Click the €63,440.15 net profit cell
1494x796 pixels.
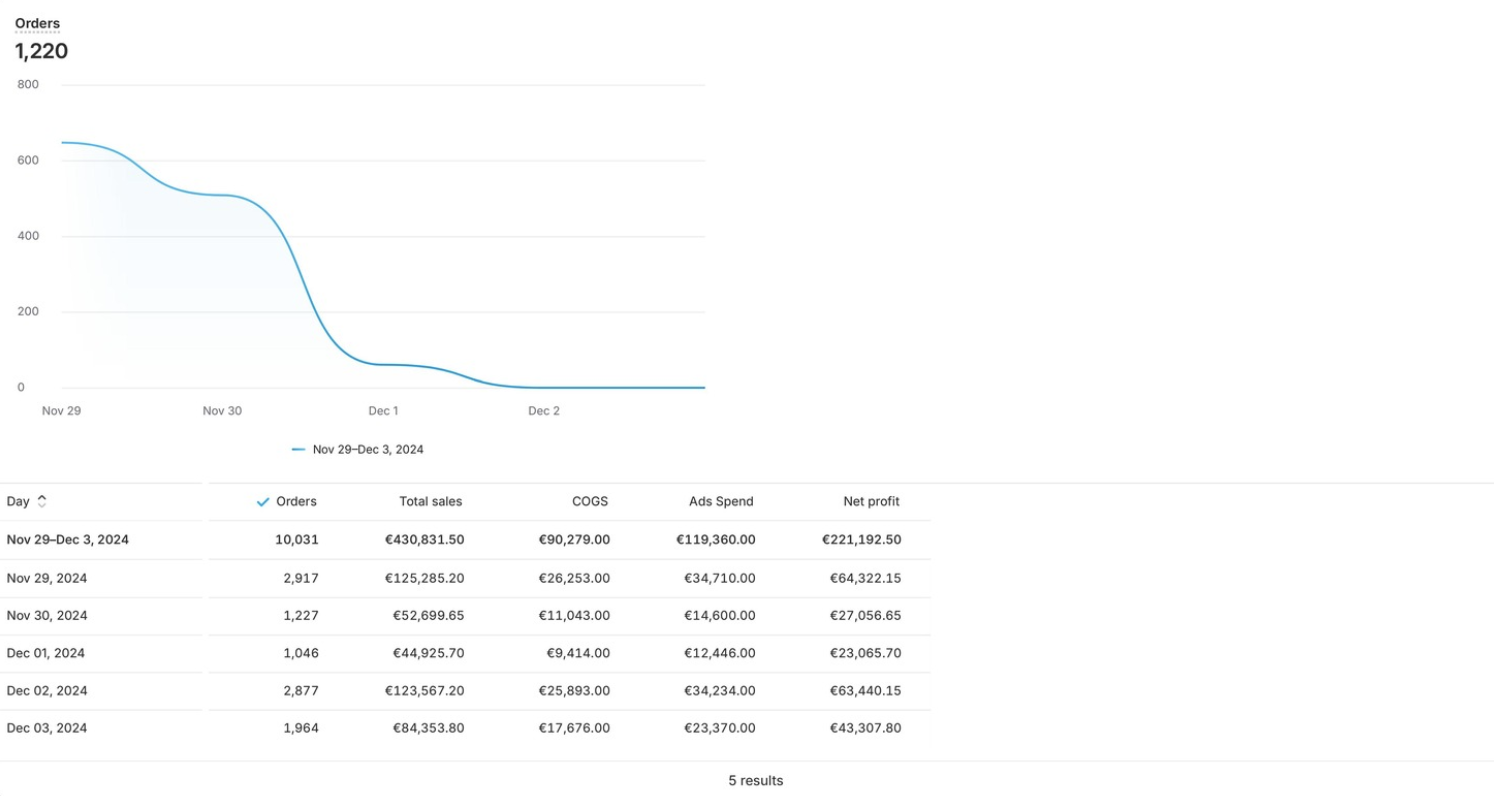[x=866, y=691]
